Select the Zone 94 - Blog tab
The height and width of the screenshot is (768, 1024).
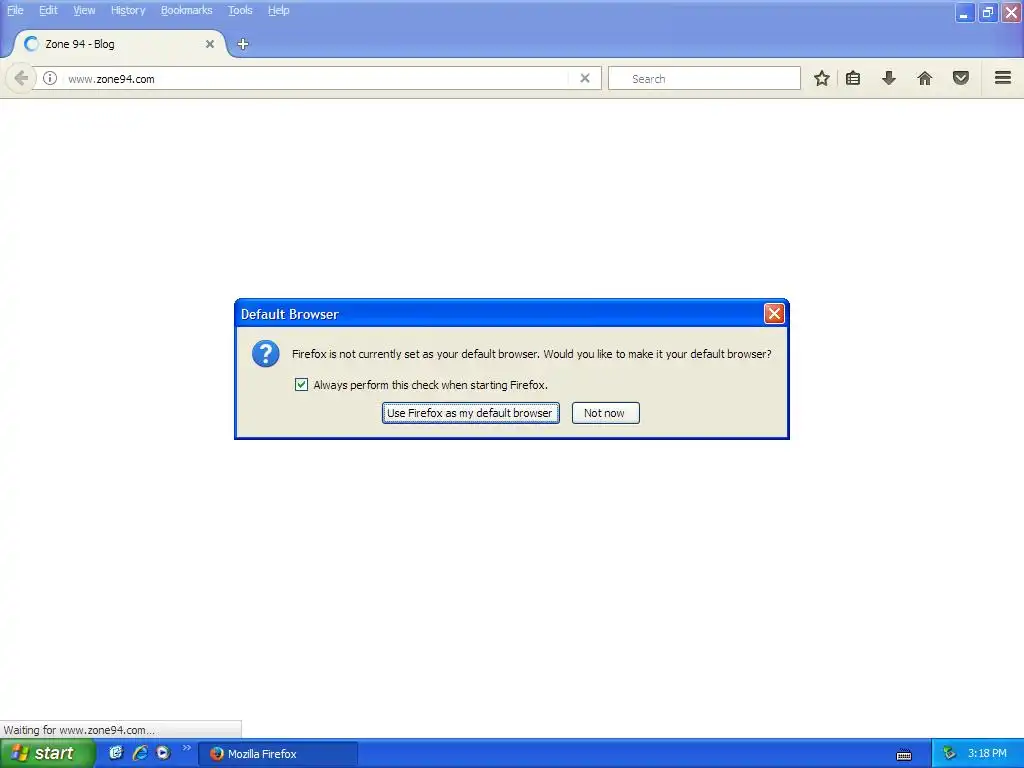120,44
